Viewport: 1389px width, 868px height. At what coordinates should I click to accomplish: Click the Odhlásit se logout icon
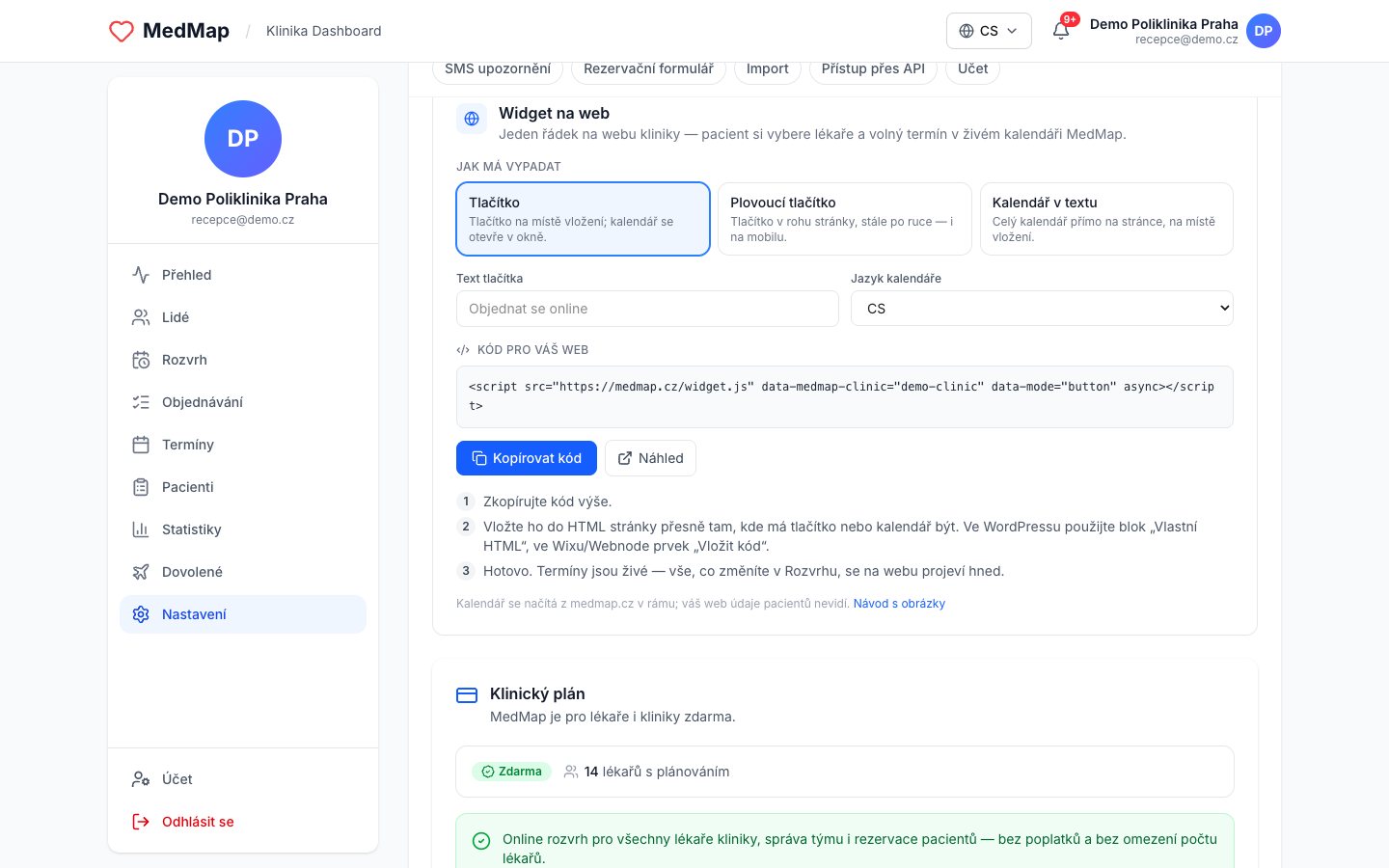pyautogui.click(x=141, y=822)
